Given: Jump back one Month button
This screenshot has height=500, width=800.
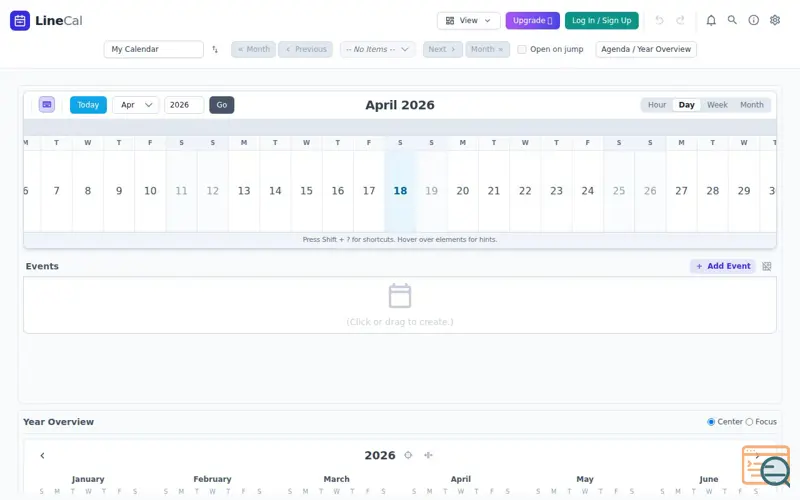Looking at the screenshot, I should click(x=254, y=49).
